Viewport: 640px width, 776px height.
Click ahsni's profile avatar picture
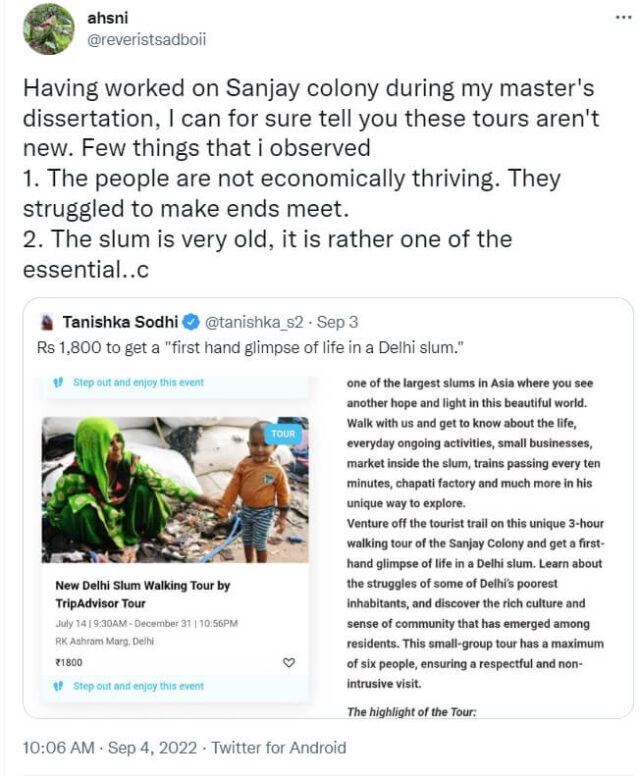[49, 29]
